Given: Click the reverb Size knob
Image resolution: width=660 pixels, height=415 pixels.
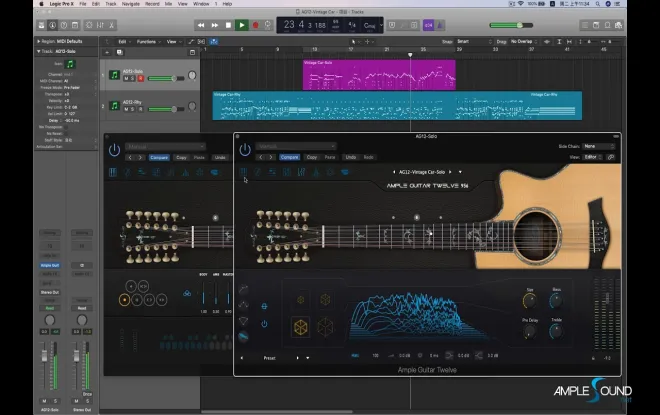Looking at the screenshot, I should click(530, 301).
